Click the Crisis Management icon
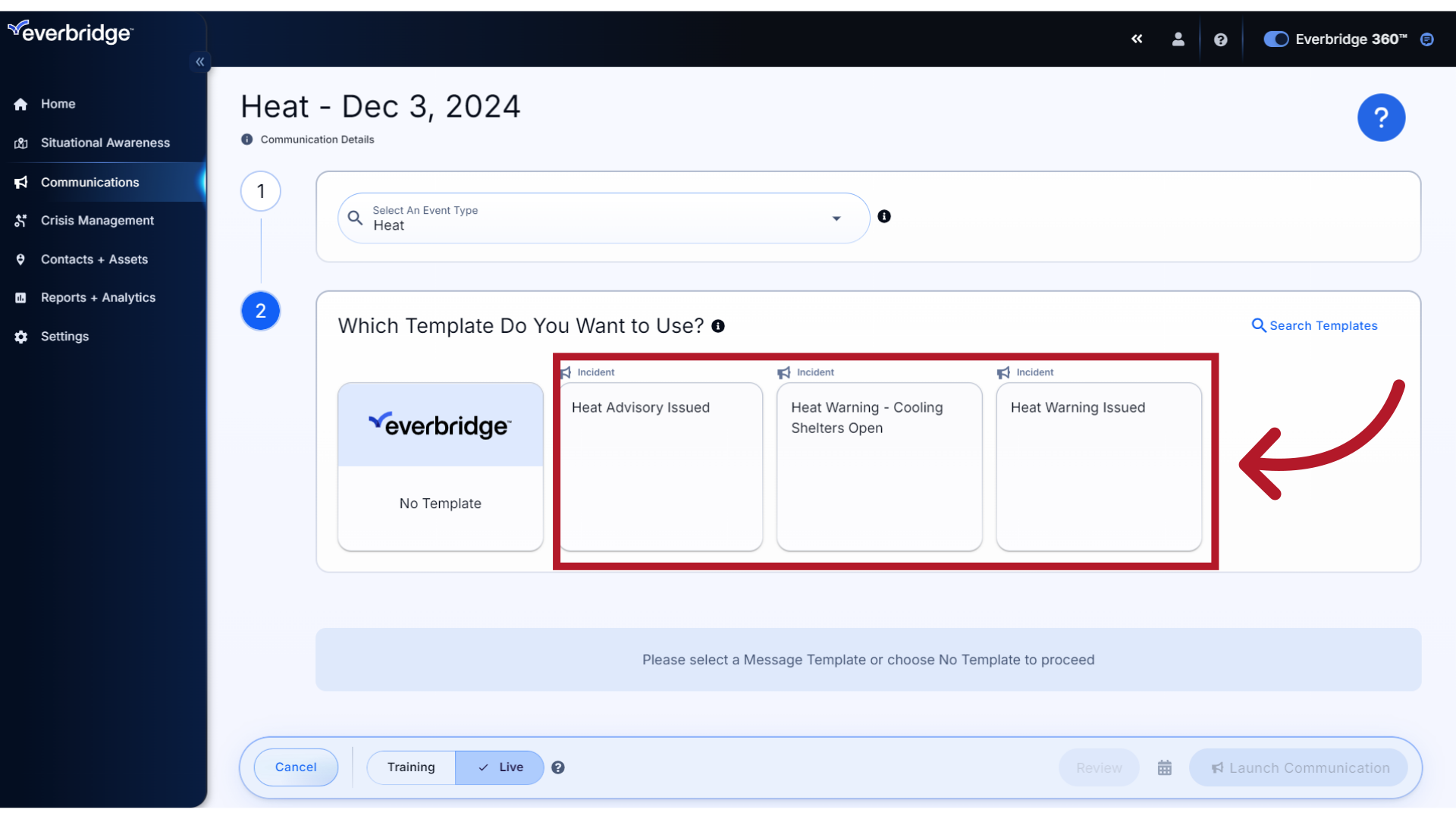Image resolution: width=1456 pixels, height=819 pixels. [x=20, y=221]
